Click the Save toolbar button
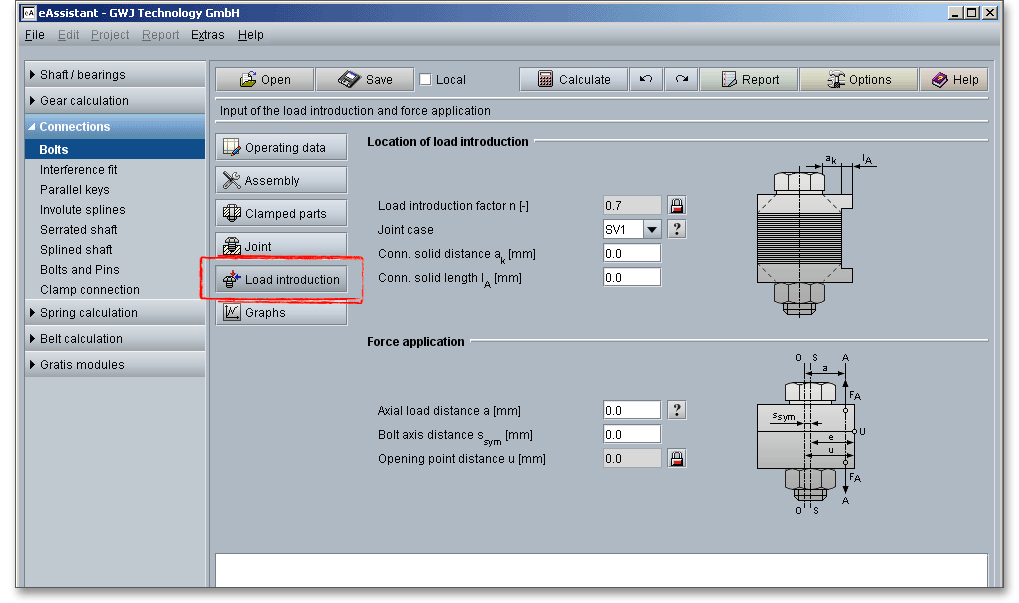This screenshot has width=1019, height=603. point(365,80)
